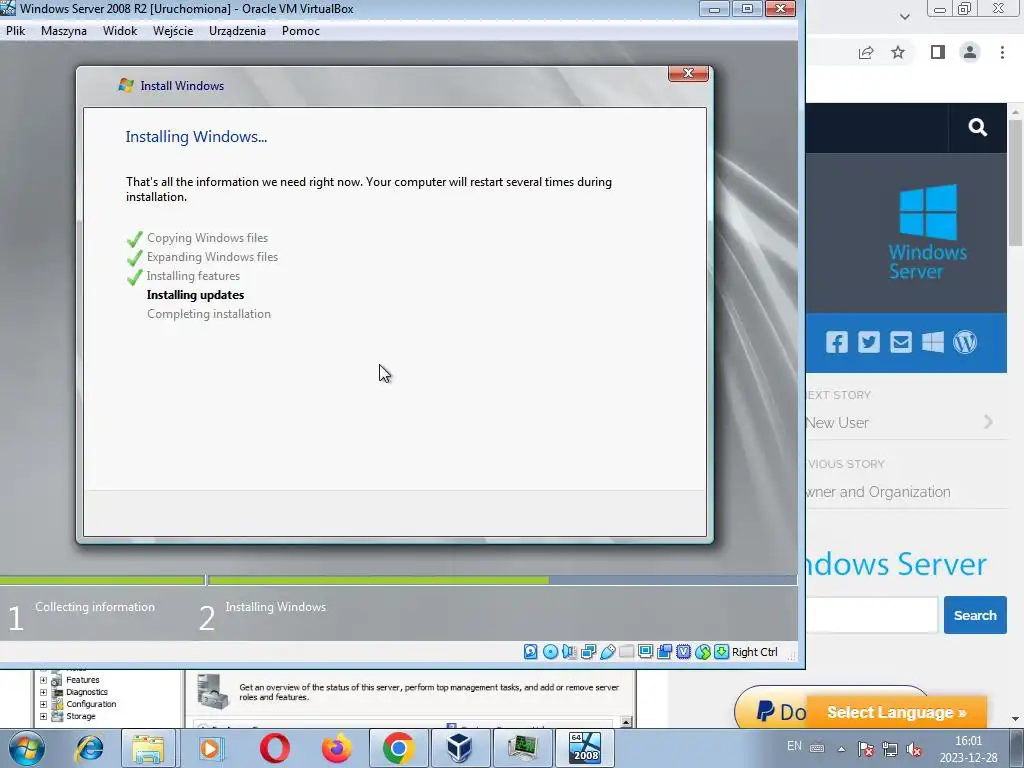Click the 'Completing installation' step text

pyautogui.click(x=208, y=313)
